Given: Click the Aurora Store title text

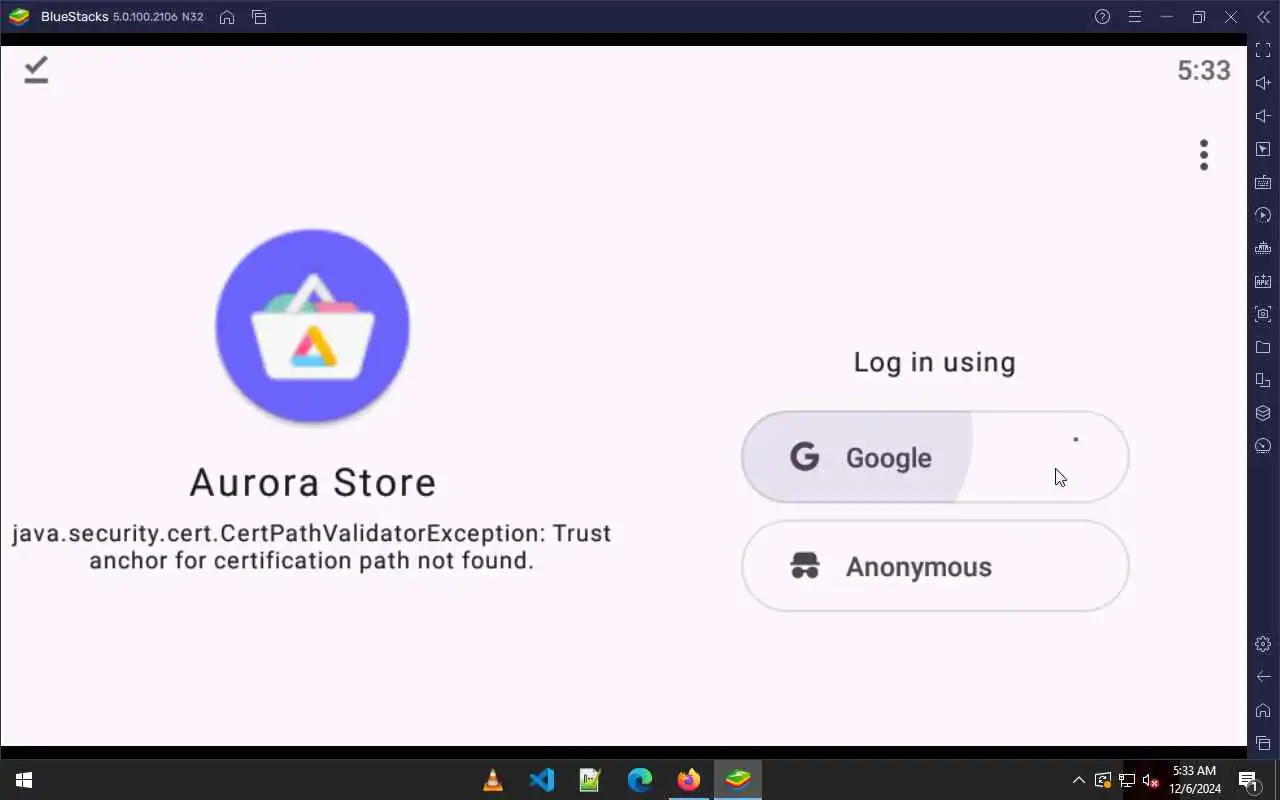Looking at the screenshot, I should pyautogui.click(x=313, y=482).
